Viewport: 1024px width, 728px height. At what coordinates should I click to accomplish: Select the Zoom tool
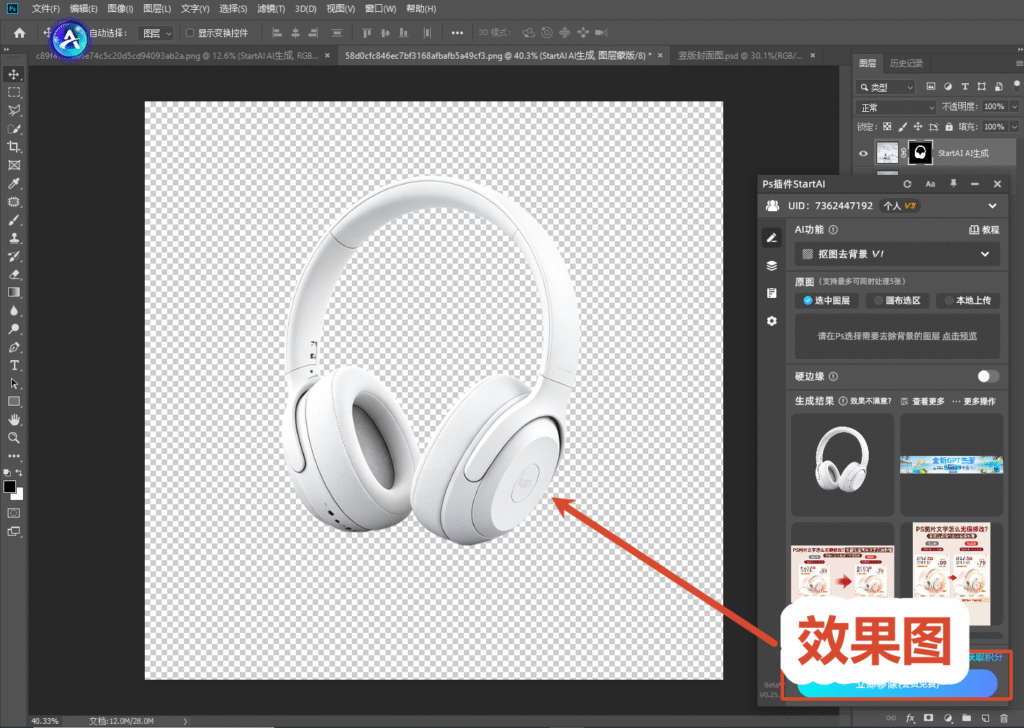14,438
